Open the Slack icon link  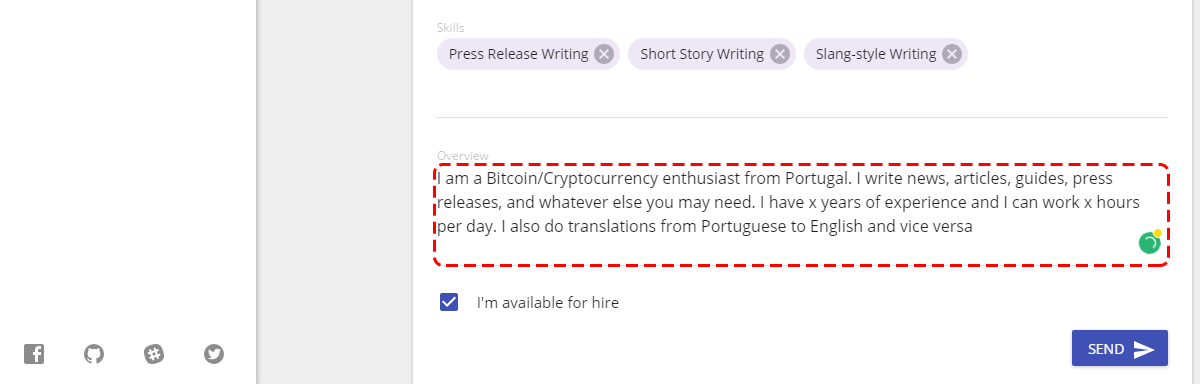point(154,353)
